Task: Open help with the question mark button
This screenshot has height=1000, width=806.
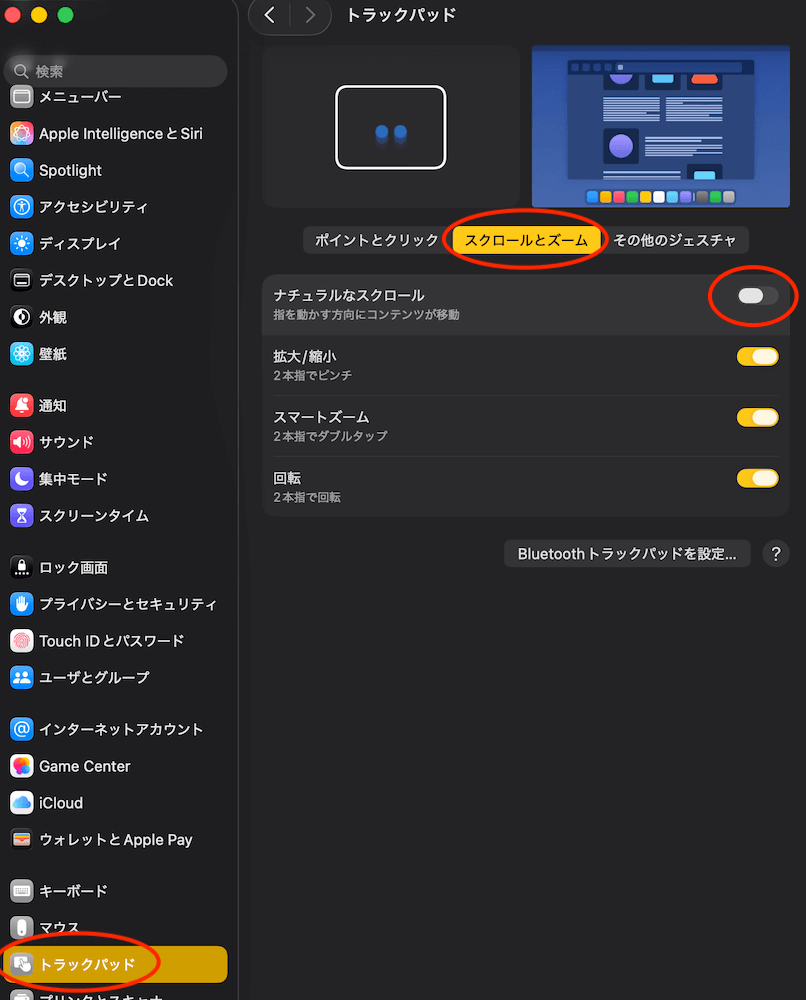Action: point(776,554)
